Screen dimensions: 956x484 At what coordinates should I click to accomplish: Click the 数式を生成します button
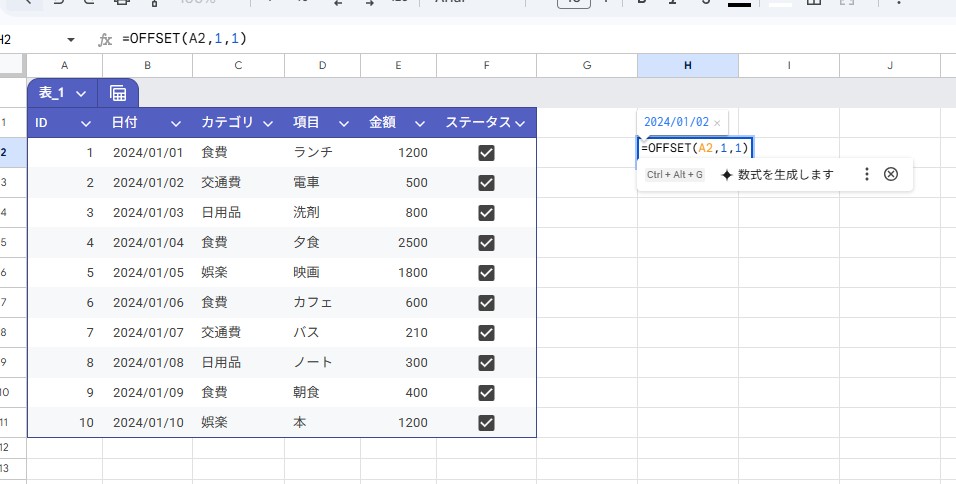(785, 174)
